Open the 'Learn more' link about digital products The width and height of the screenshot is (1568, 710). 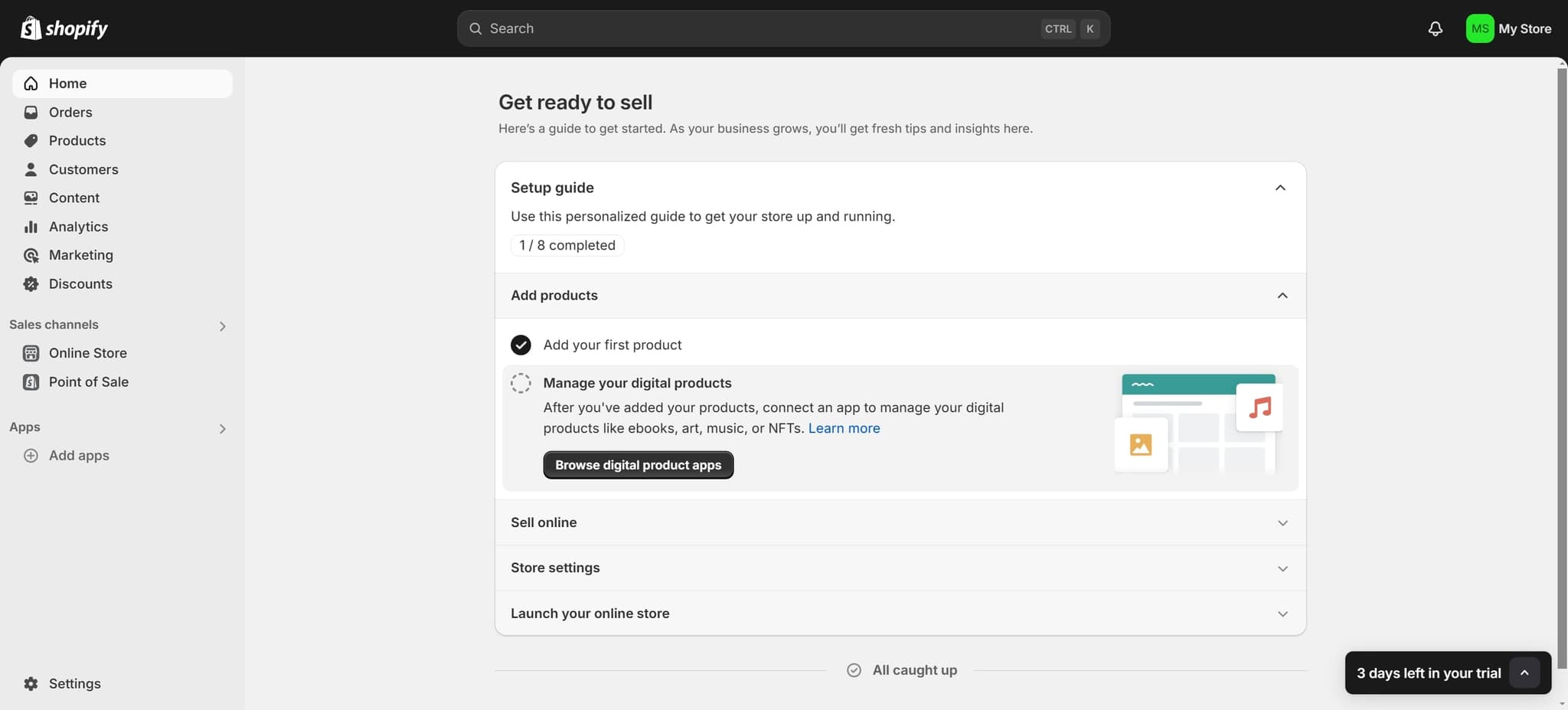click(x=843, y=428)
